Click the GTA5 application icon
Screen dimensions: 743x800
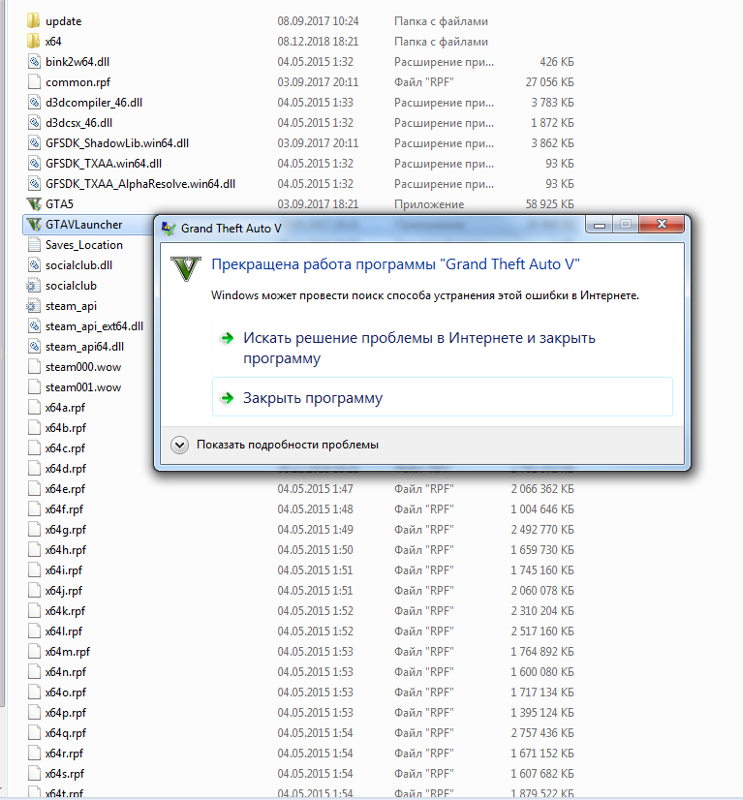[x=34, y=204]
